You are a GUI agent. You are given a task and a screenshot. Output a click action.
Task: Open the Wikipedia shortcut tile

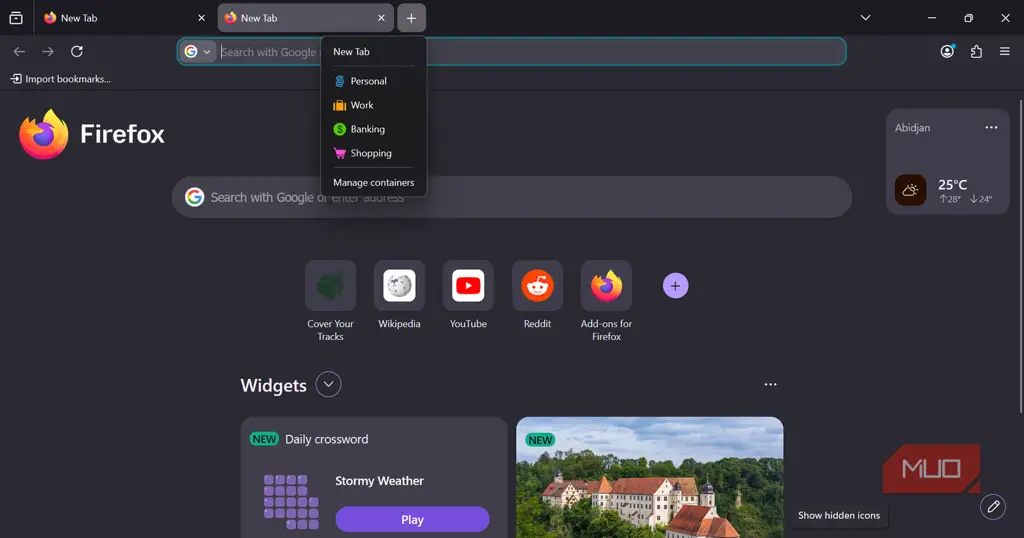(x=399, y=286)
